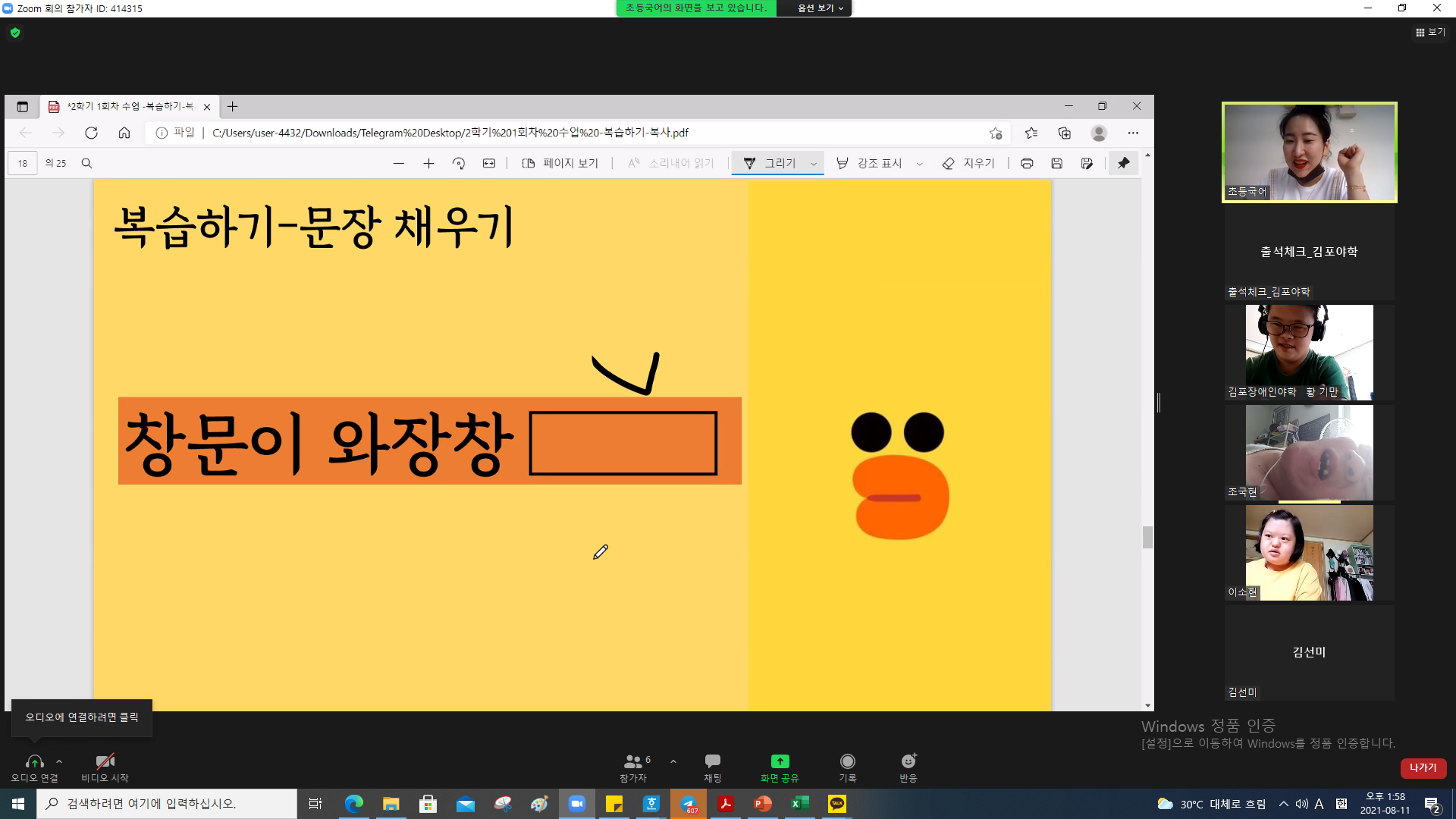
Task: Zoom out the PDF with minus icon
Action: [399, 163]
